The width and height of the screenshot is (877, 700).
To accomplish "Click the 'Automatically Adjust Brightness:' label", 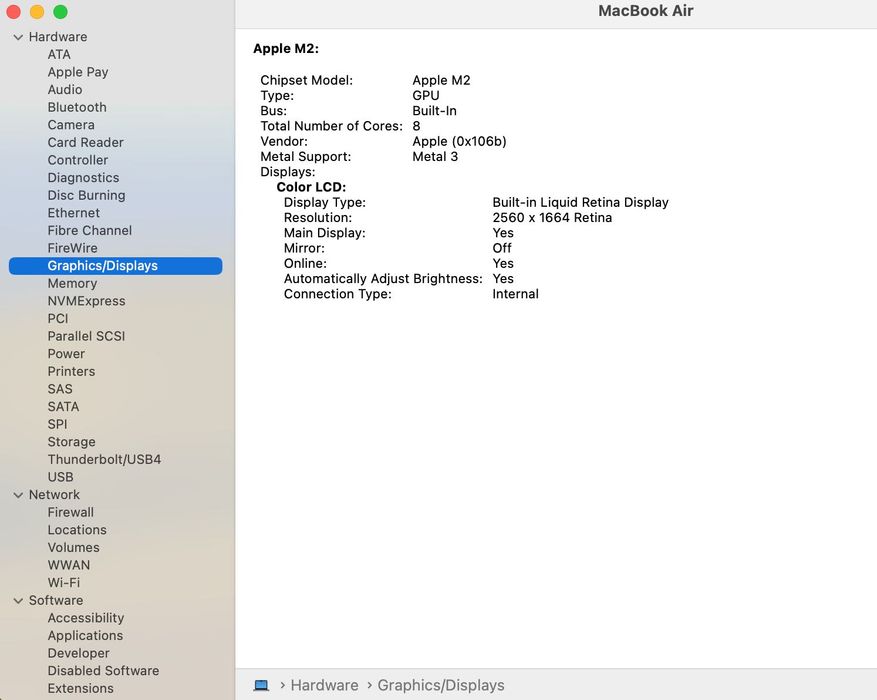I will tap(383, 279).
